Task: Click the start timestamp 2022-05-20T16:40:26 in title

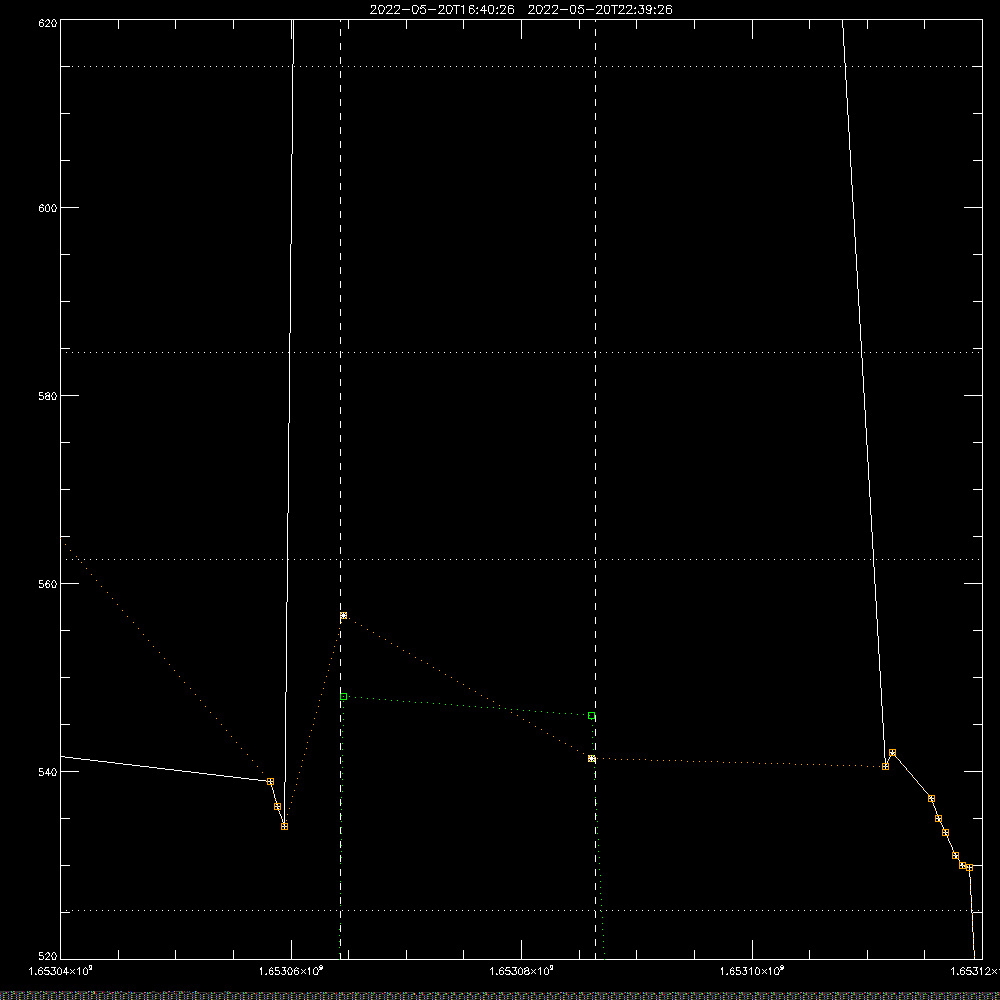Action: [442, 10]
